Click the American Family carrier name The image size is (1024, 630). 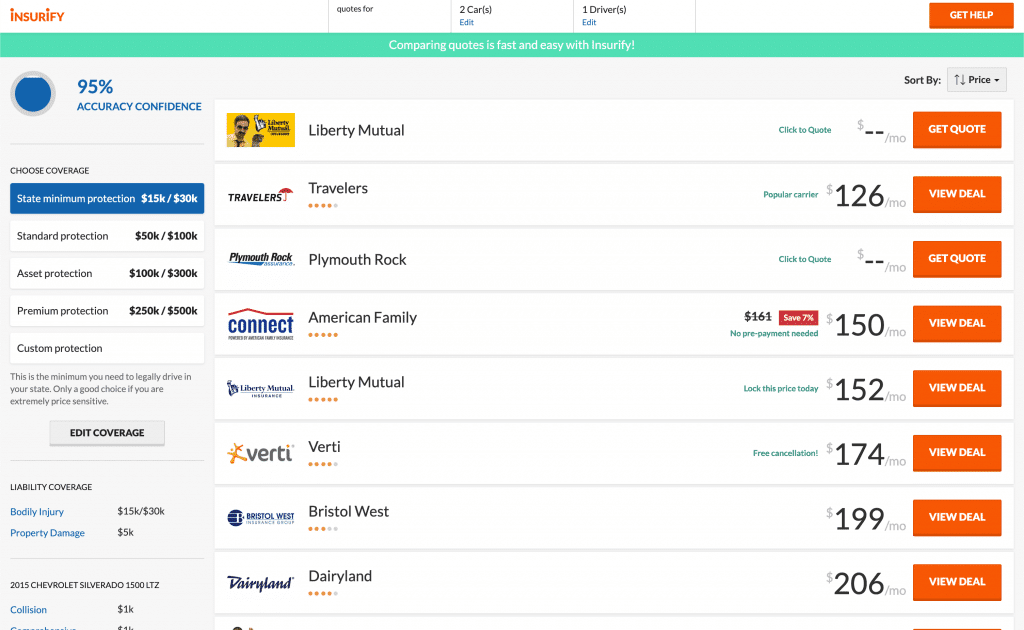pos(362,318)
